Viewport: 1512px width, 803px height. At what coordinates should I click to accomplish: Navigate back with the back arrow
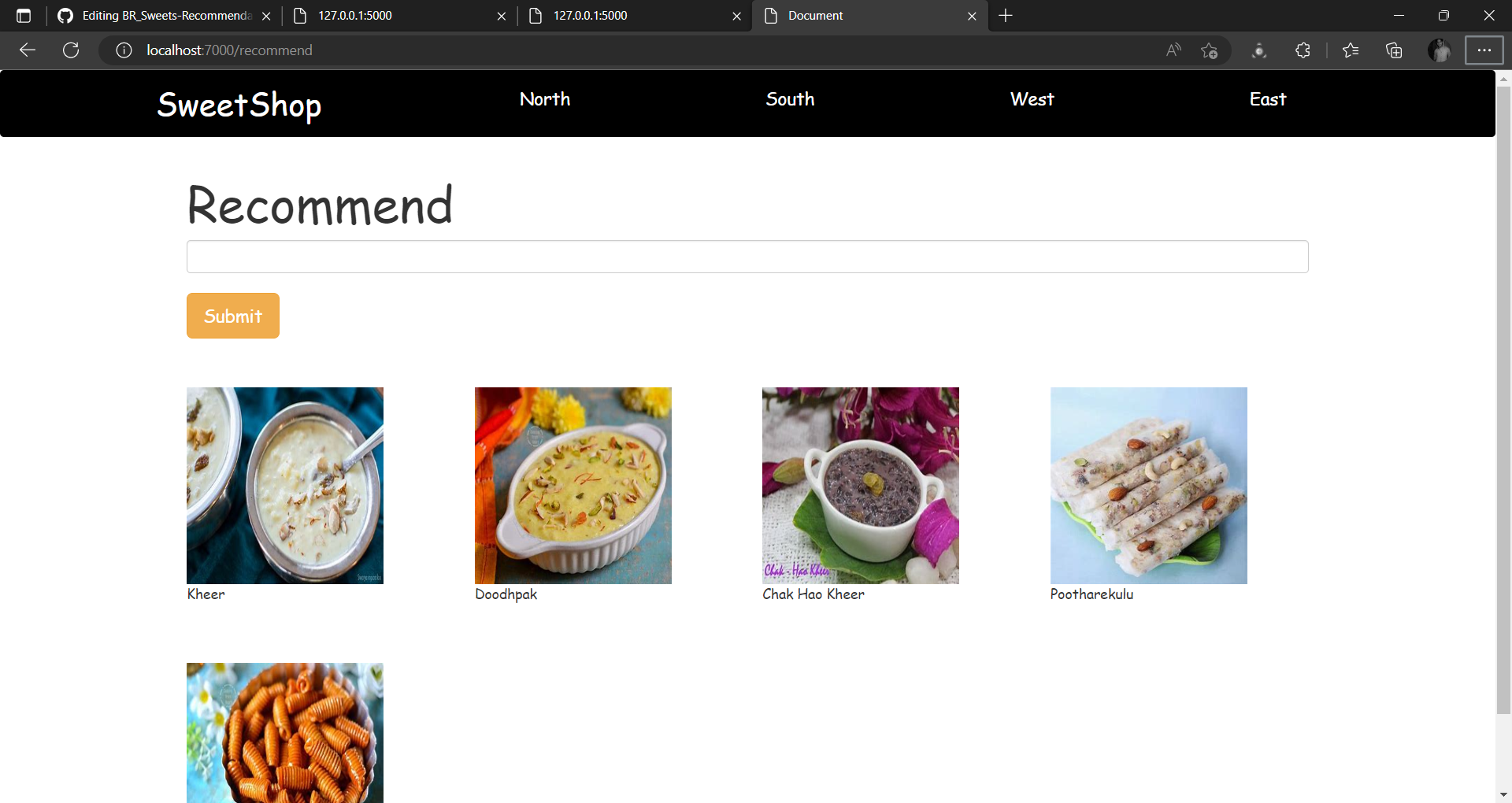coord(28,50)
